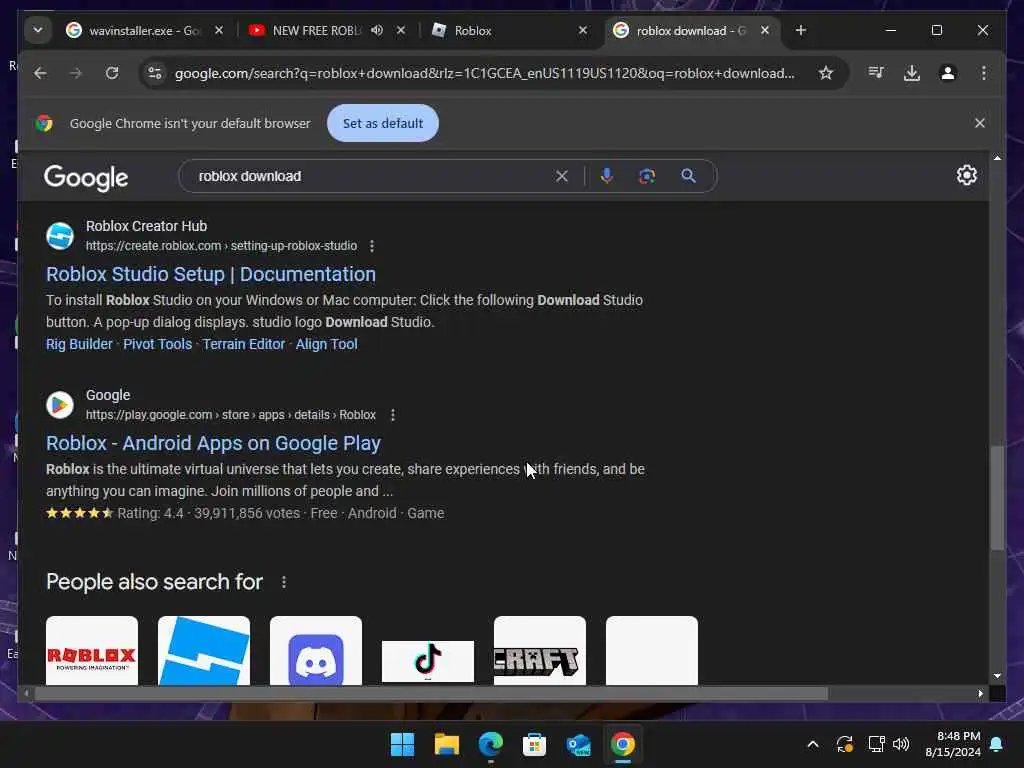Click the Chrome taskbar icon
1024x768 pixels.
622,744
